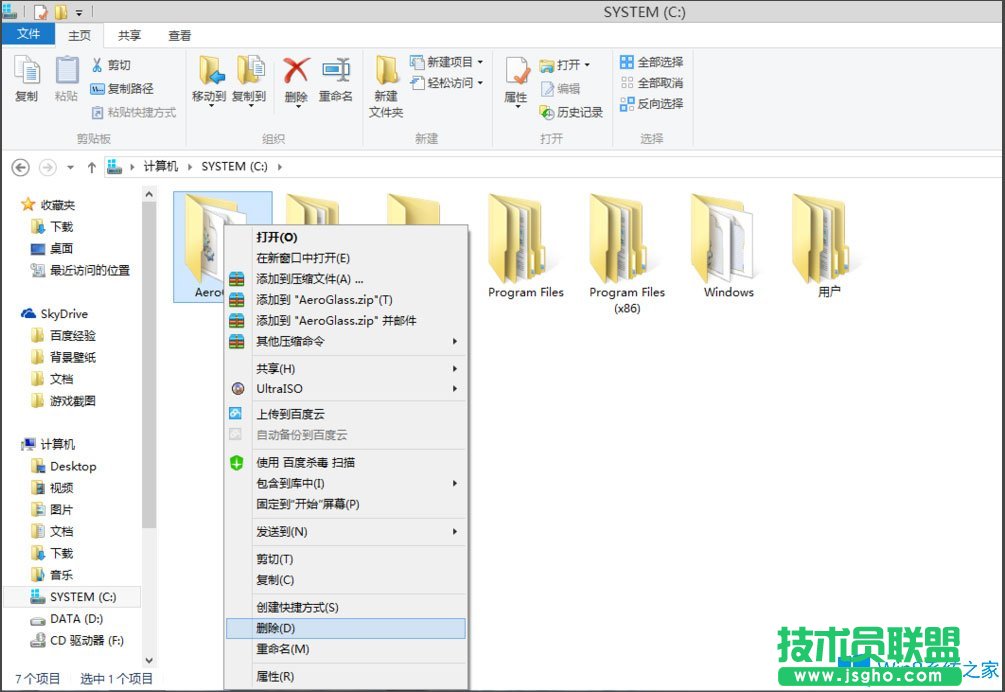Click the 复制路径 (Copy path) icon
This screenshot has height=692, width=1005.
[x=99, y=89]
